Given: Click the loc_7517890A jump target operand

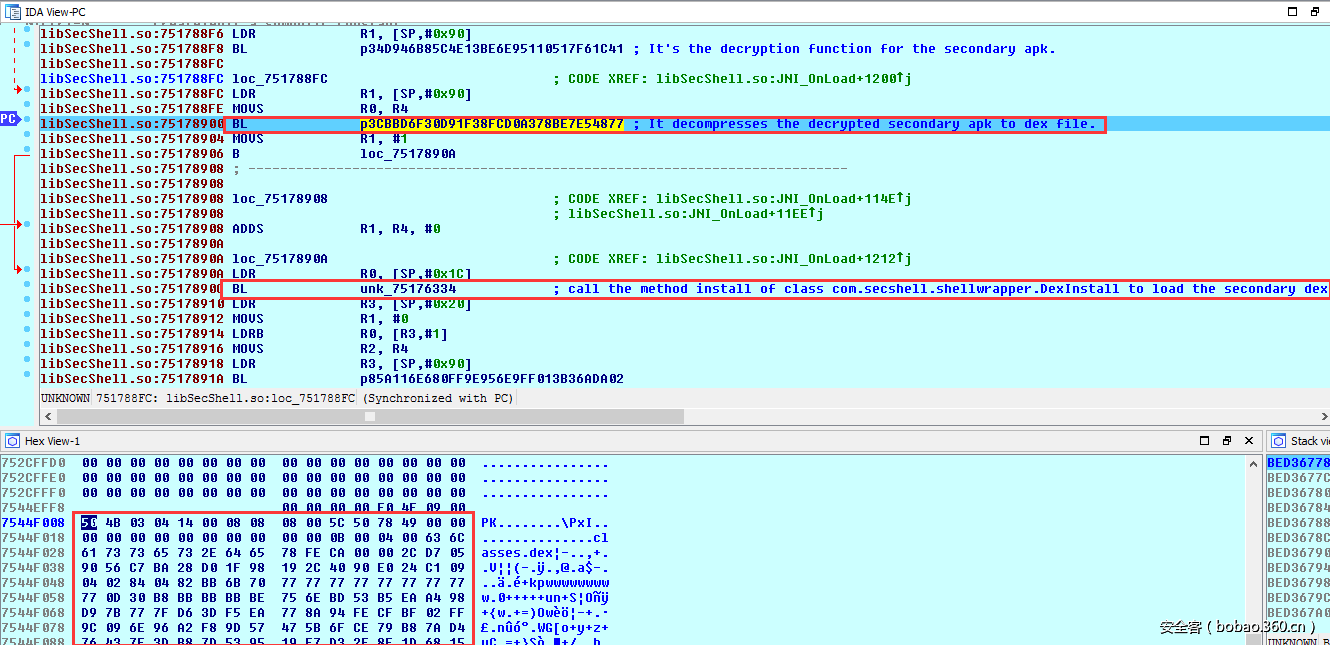Looking at the screenshot, I should (408, 154).
